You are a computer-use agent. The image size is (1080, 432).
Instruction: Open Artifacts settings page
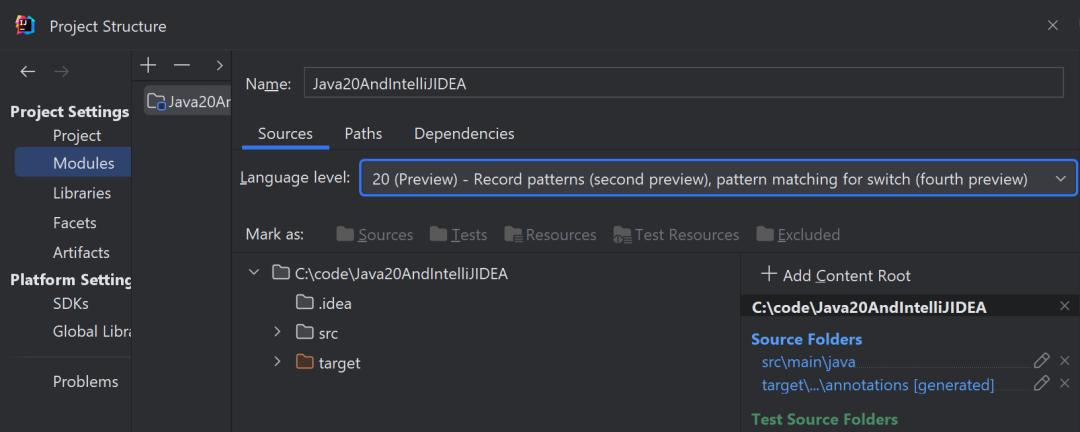(81, 253)
